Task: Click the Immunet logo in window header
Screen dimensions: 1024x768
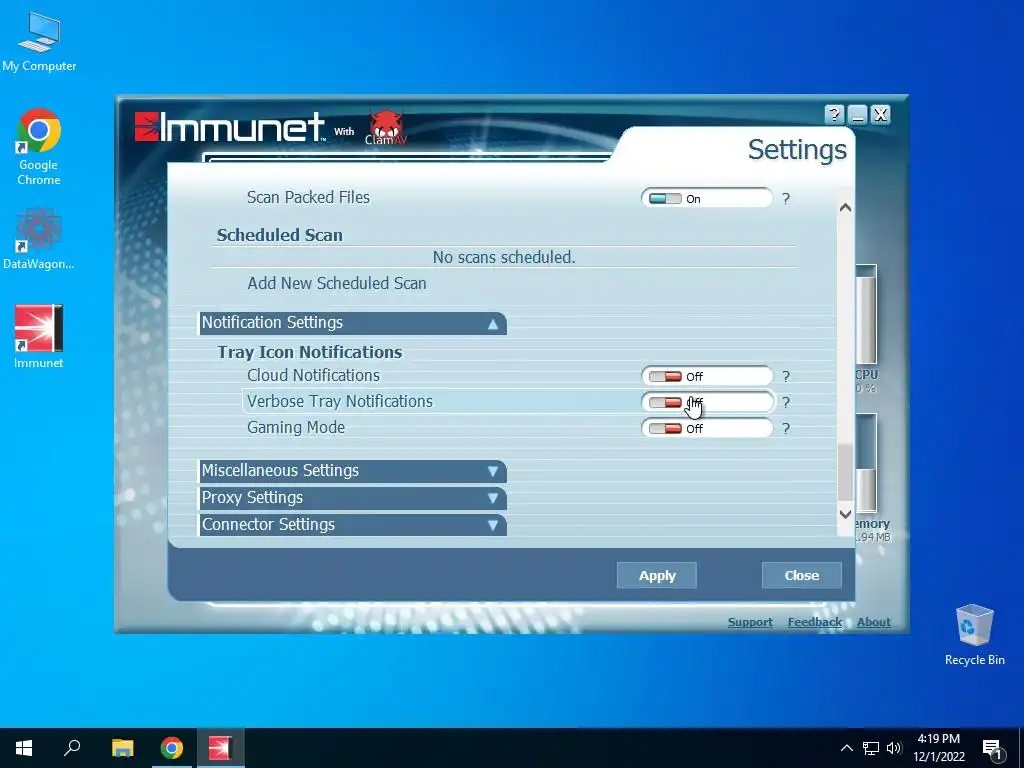Action: [229, 127]
